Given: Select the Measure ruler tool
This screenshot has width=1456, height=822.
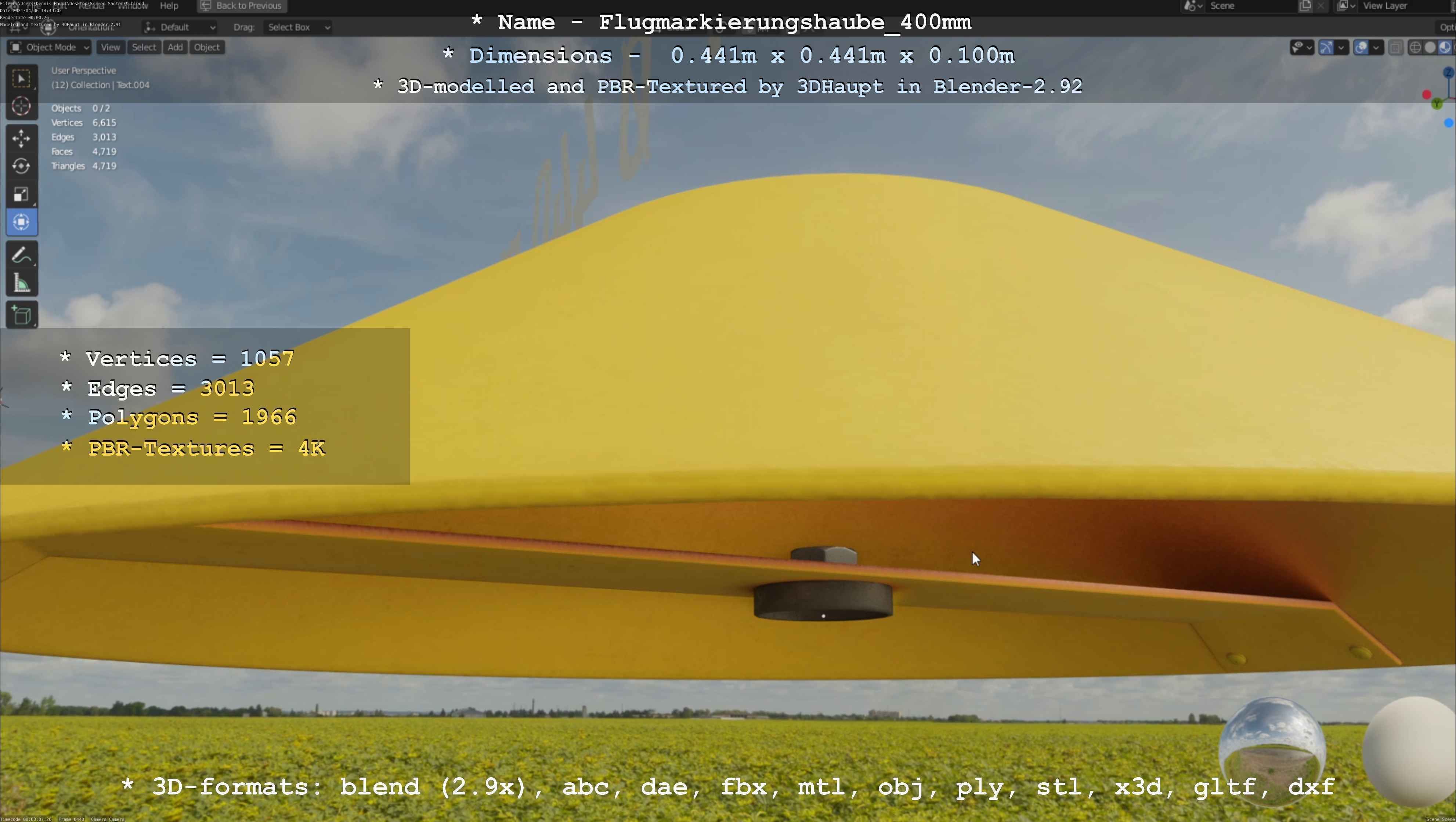Looking at the screenshot, I should [x=21, y=283].
